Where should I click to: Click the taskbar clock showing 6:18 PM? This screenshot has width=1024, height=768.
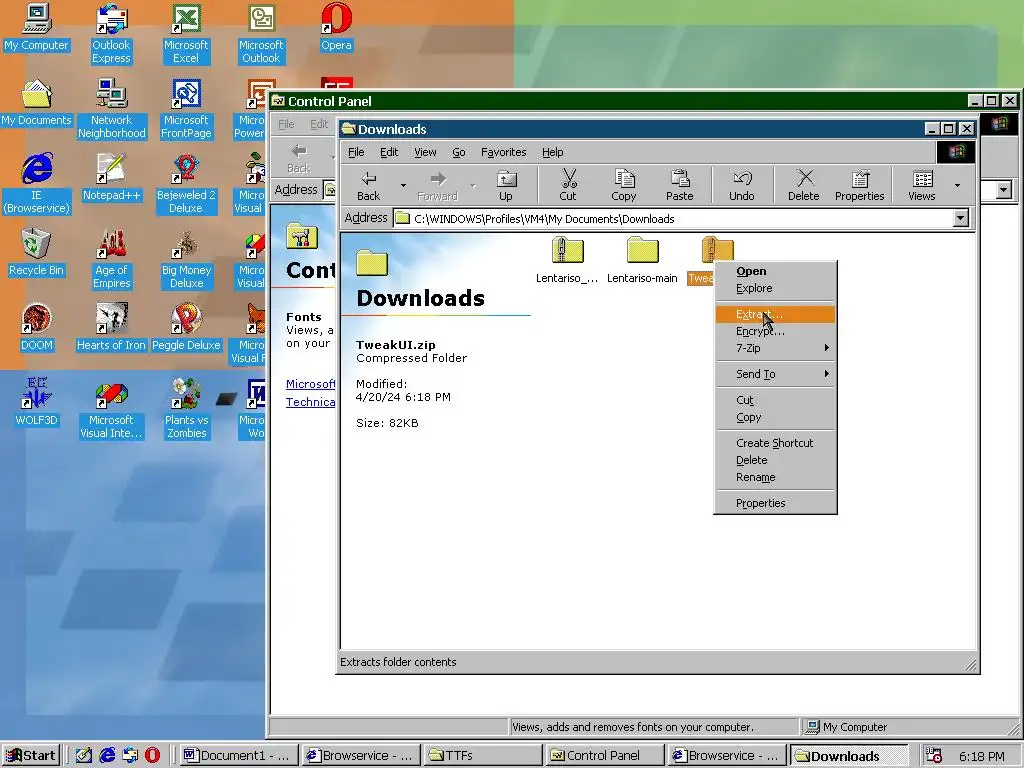coord(982,756)
